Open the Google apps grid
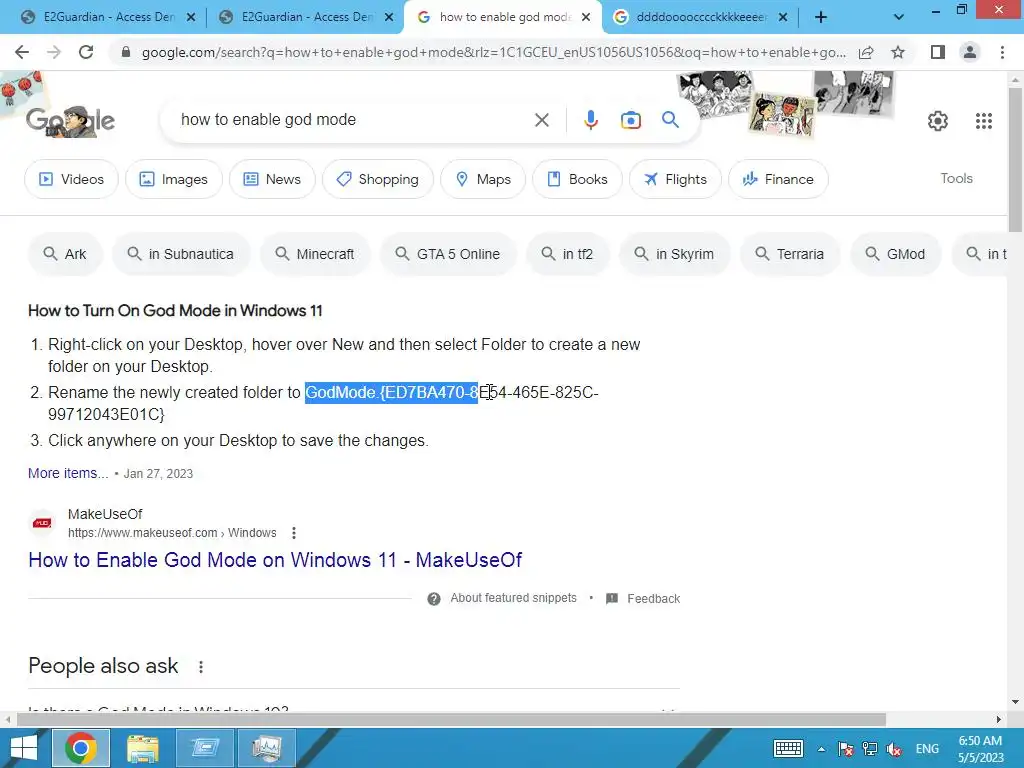The width and height of the screenshot is (1024, 768). (x=984, y=121)
